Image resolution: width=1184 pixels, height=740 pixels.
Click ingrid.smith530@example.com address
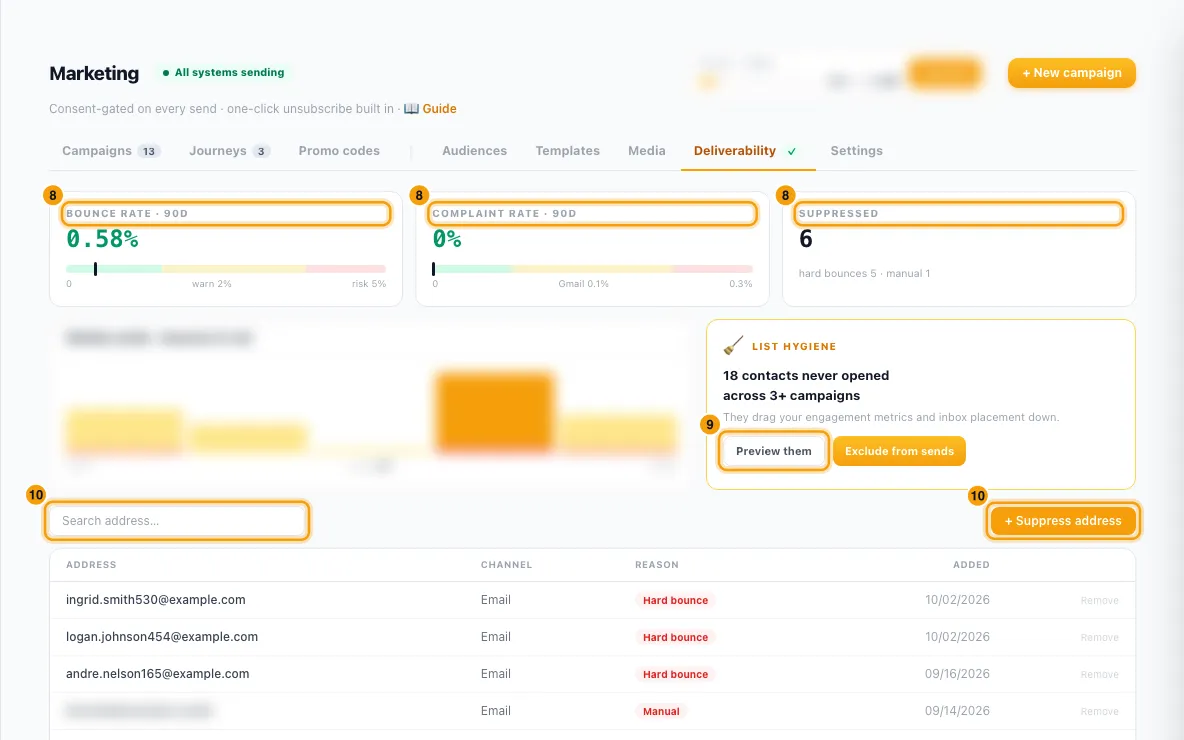pos(156,600)
